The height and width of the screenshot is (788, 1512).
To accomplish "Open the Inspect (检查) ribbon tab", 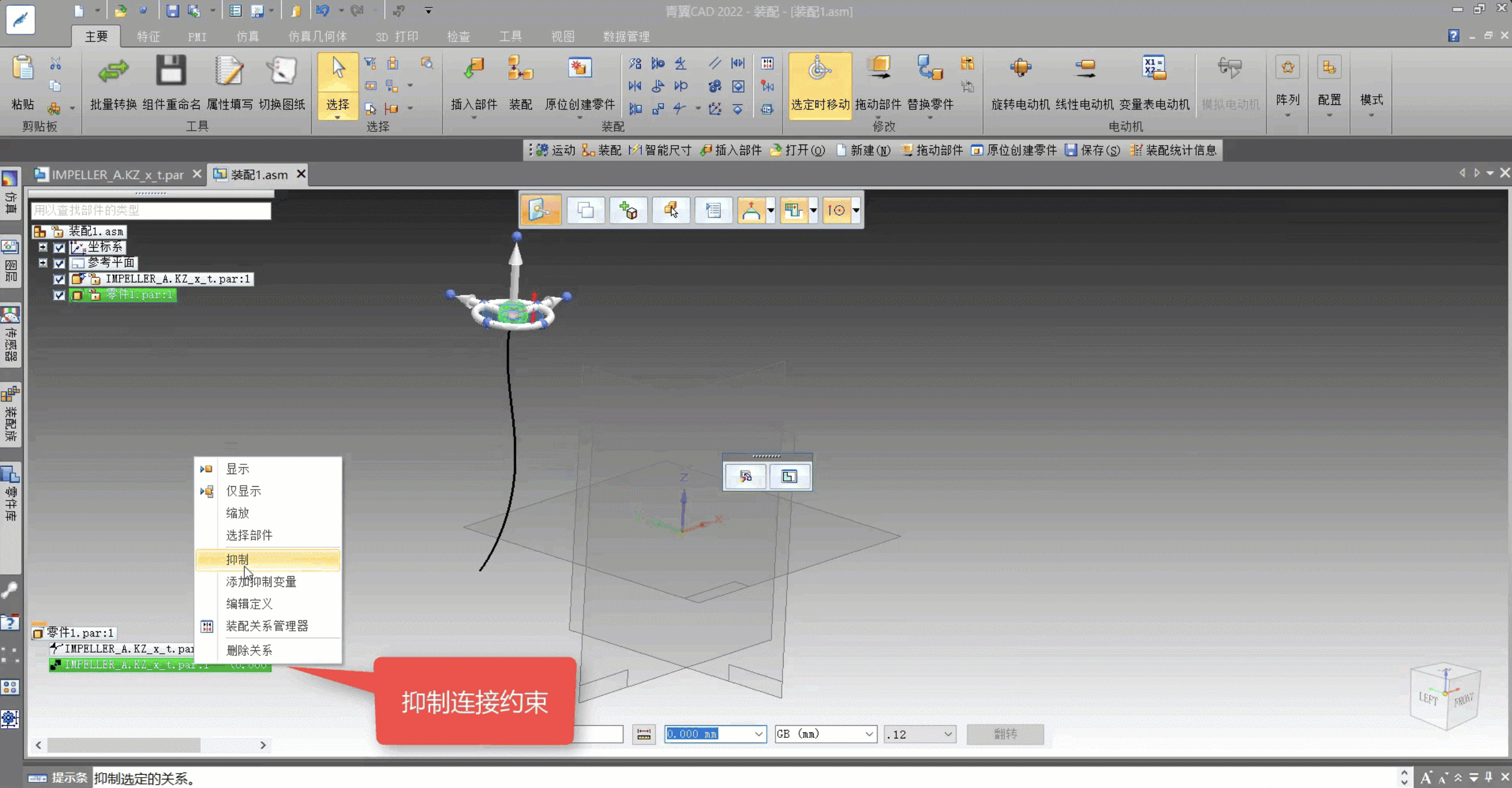I will [x=459, y=36].
